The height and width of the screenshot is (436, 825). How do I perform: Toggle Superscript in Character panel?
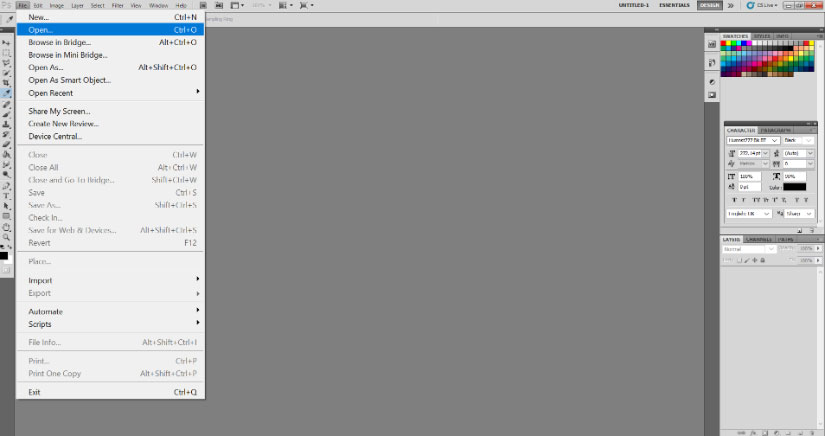[x=774, y=200]
